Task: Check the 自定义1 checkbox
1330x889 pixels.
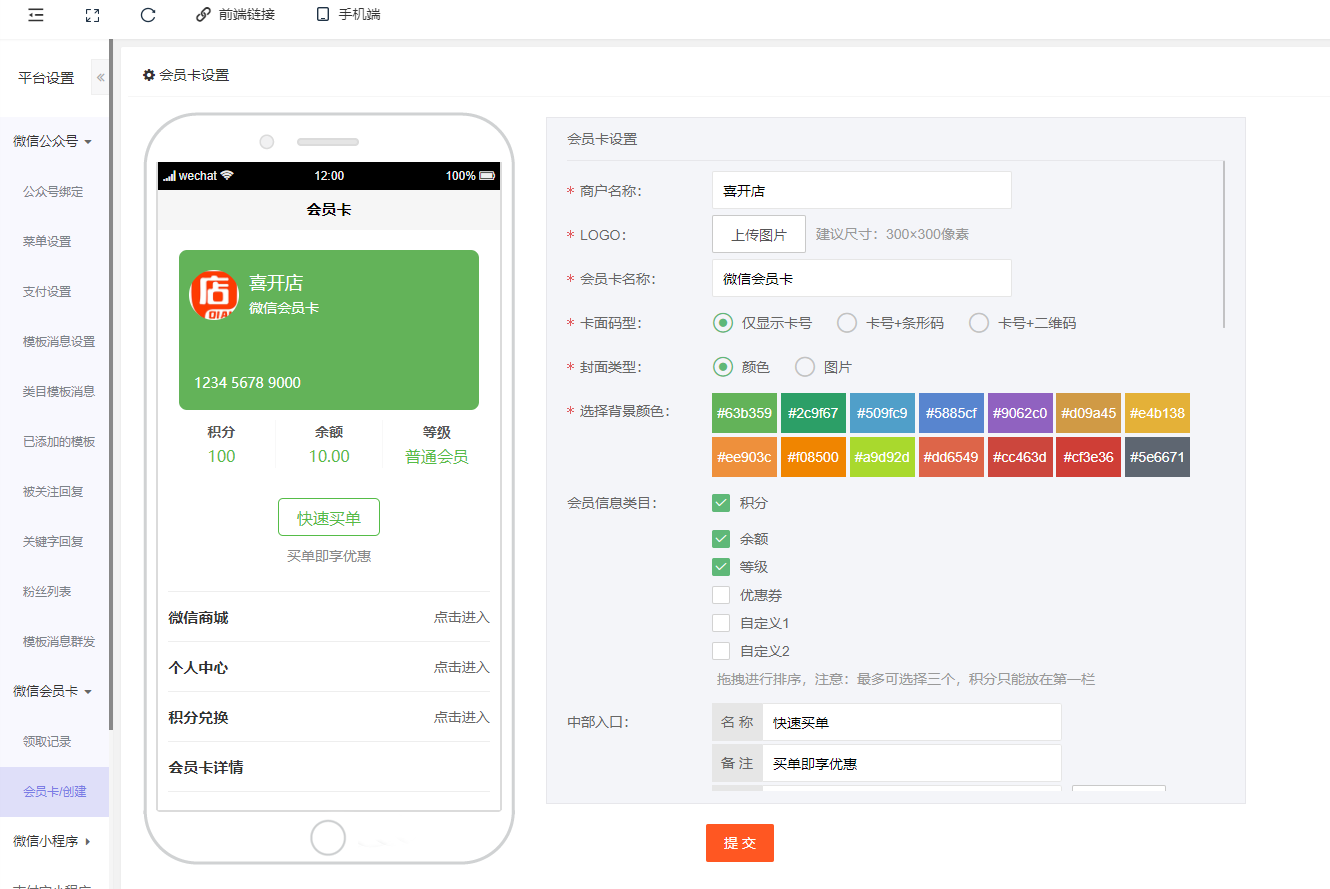Action: [721, 623]
